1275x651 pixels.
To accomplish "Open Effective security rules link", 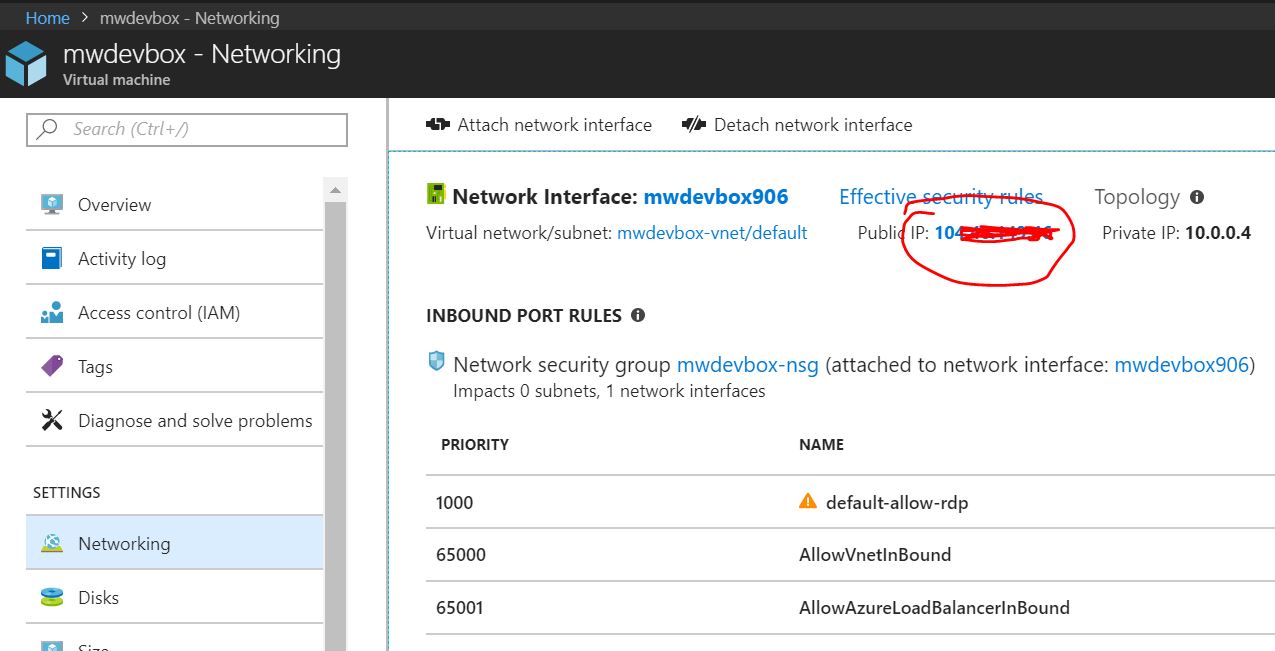I will 941,197.
